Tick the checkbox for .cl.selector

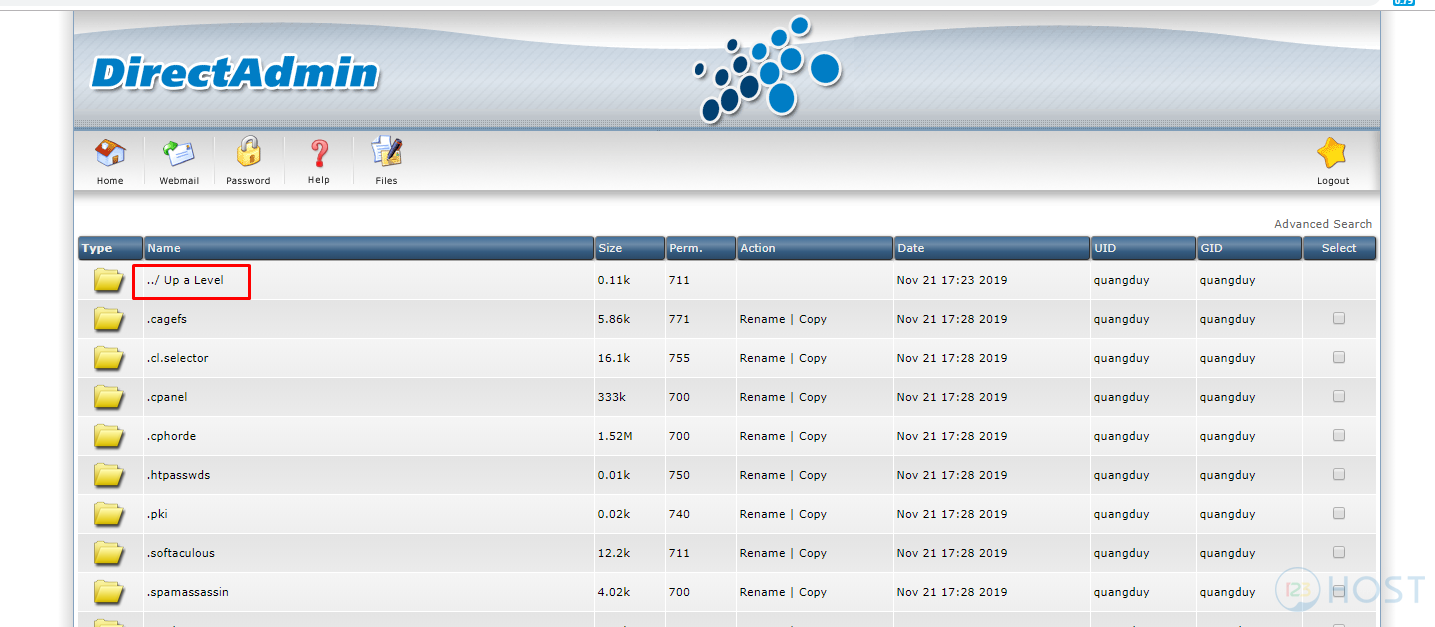tap(1339, 357)
